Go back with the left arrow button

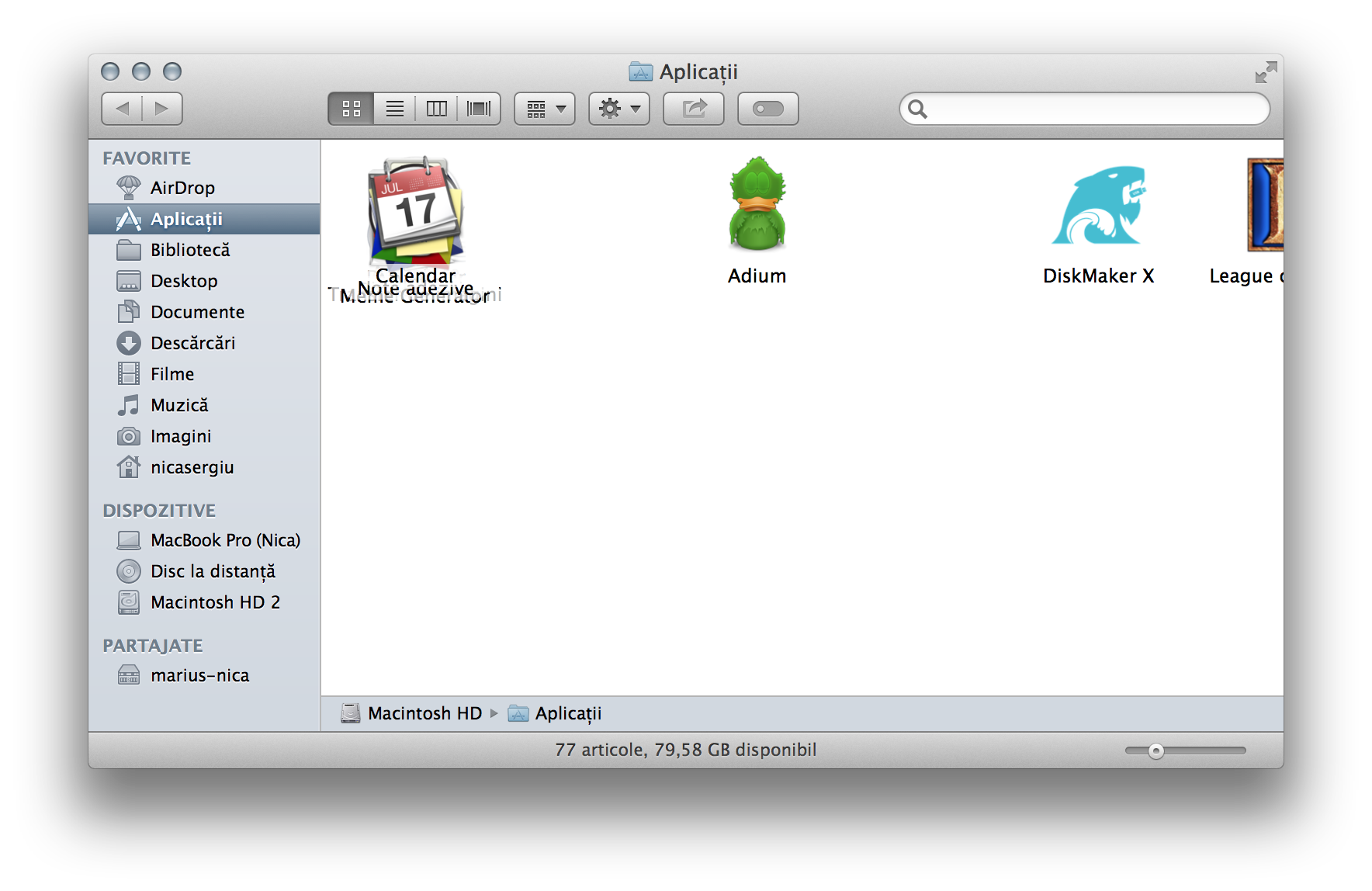122,109
